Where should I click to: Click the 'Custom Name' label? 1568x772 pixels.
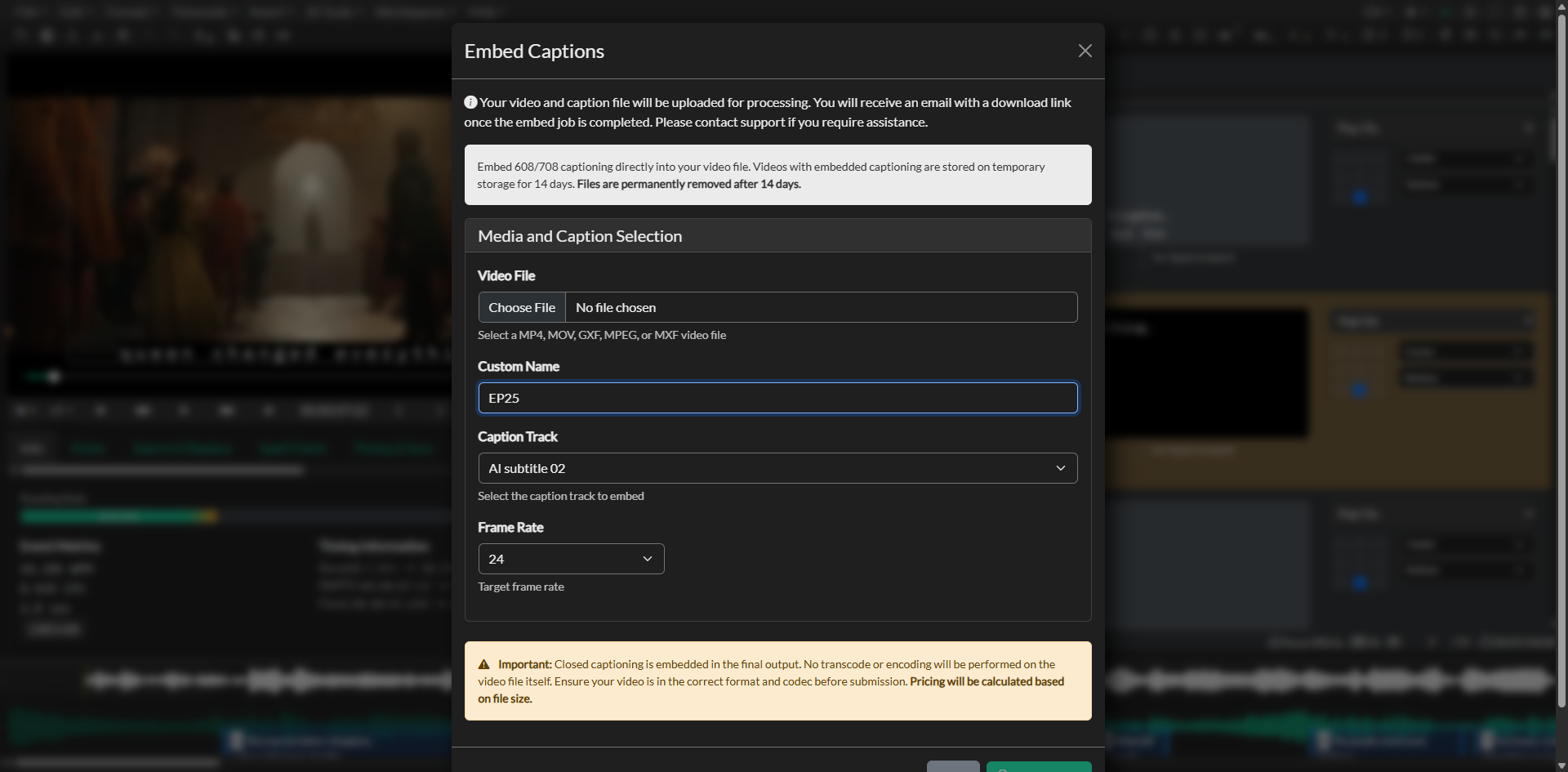point(519,367)
